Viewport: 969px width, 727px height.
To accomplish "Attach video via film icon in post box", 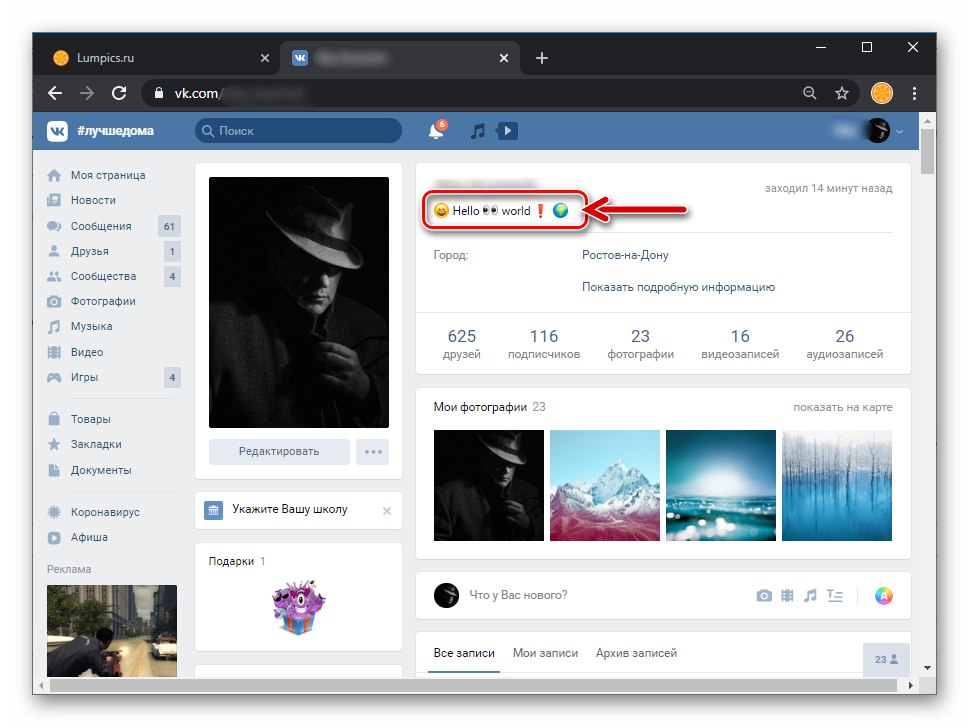I will 787,596.
